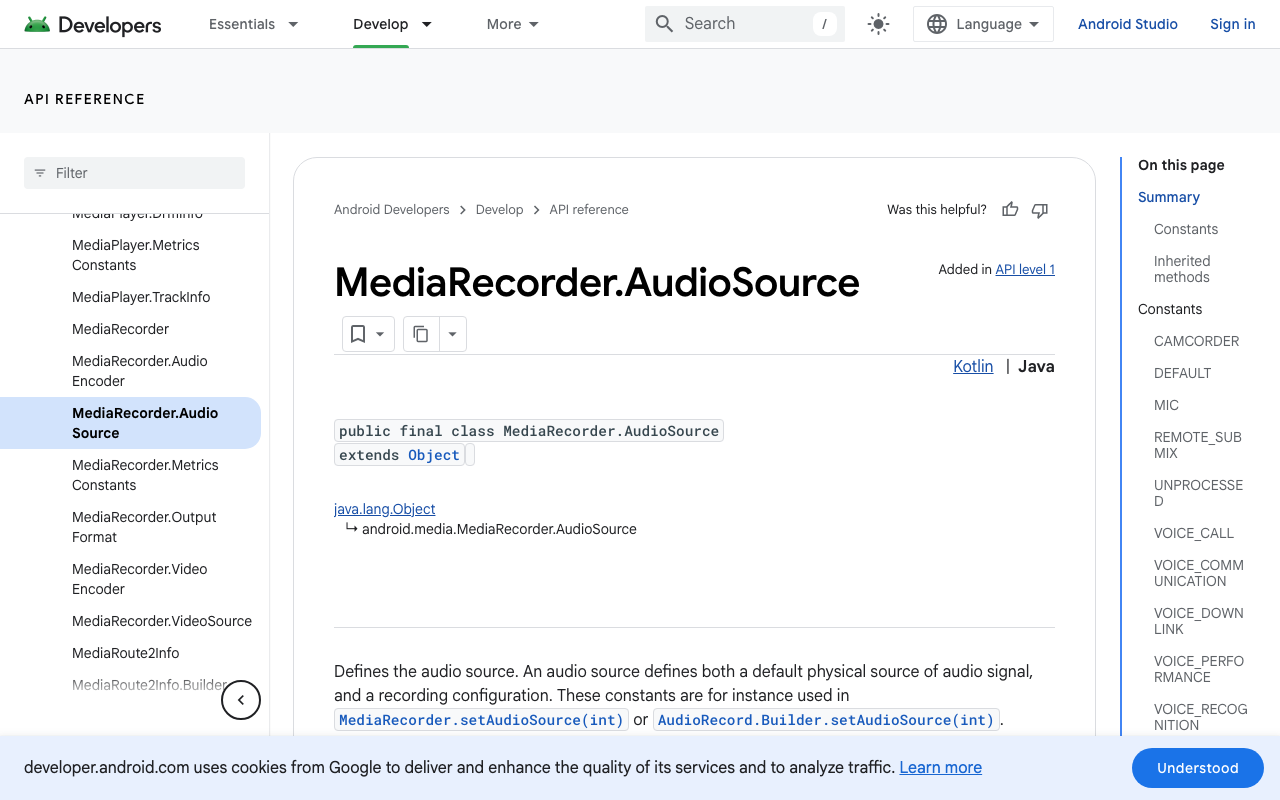Image resolution: width=1280 pixels, height=800 pixels.
Task: Select MediaPlayer.MetricsConstants in sidebar
Action: pos(136,255)
